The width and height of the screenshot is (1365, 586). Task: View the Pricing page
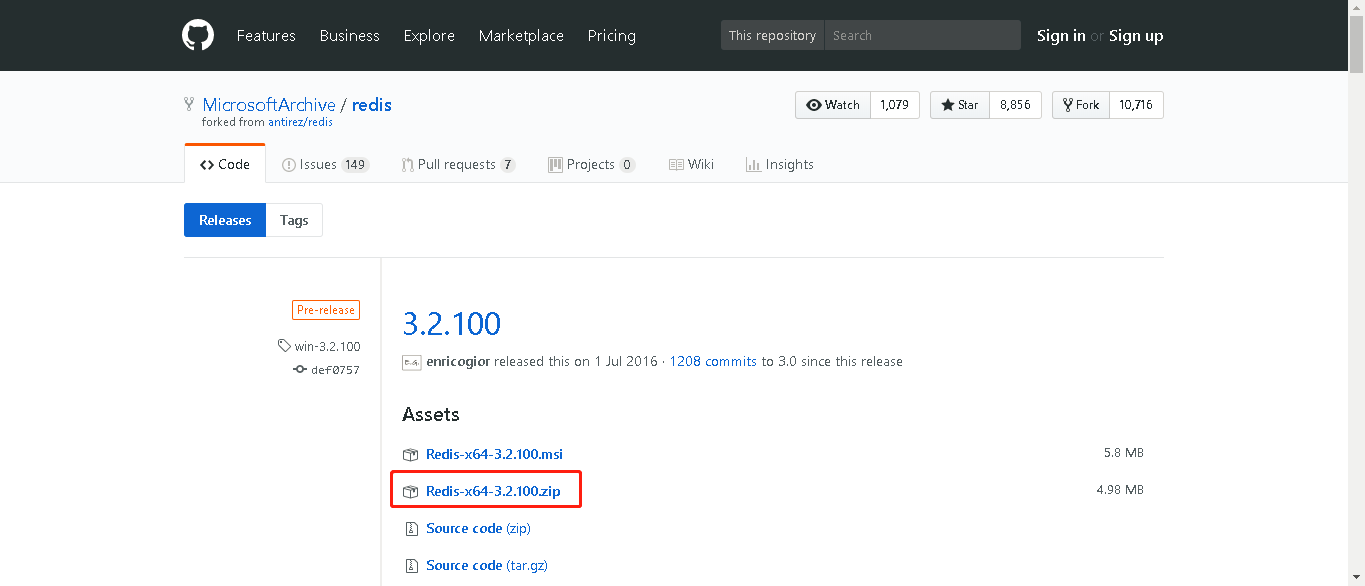click(612, 36)
